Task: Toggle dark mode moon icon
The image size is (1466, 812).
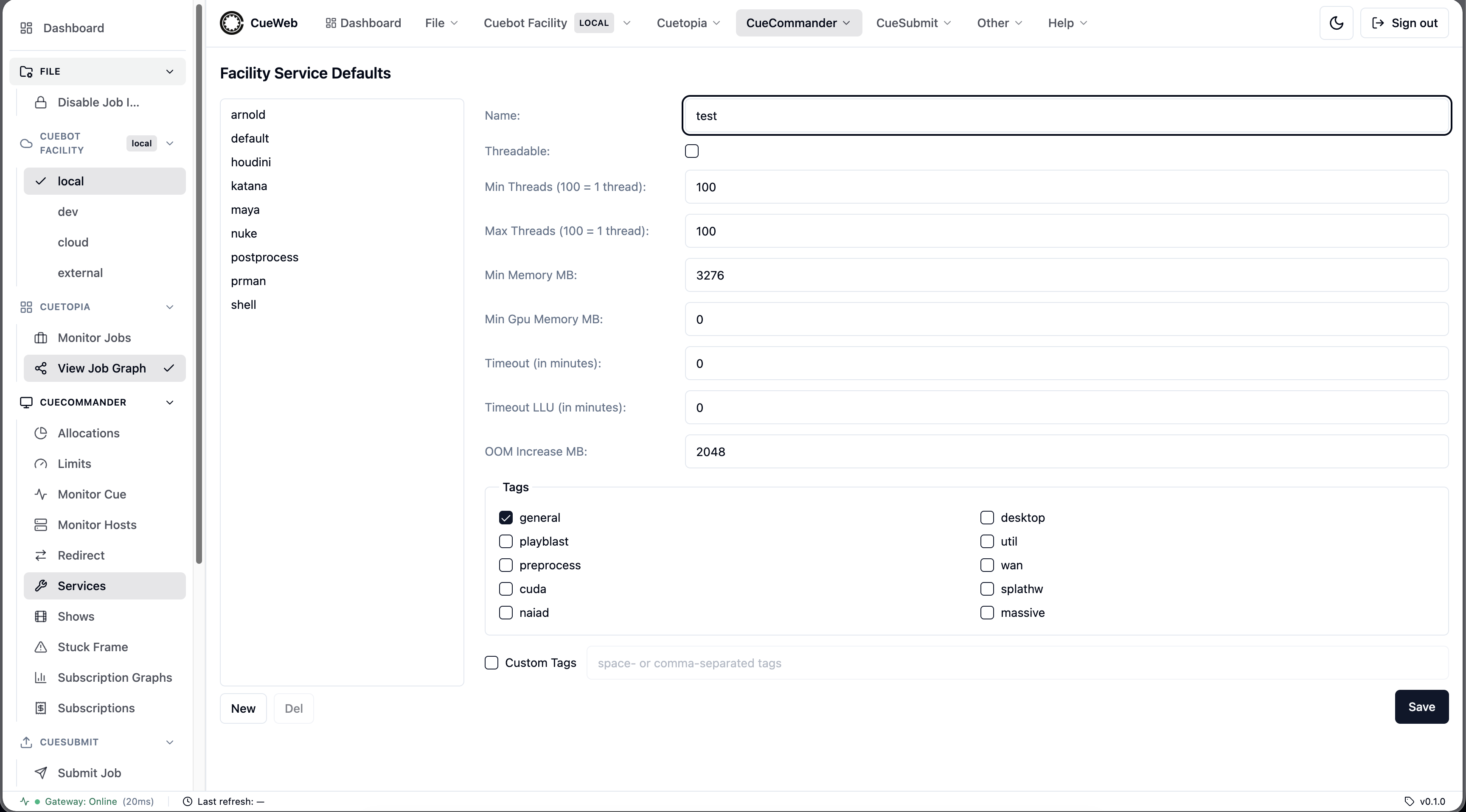Action: (1336, 23)
